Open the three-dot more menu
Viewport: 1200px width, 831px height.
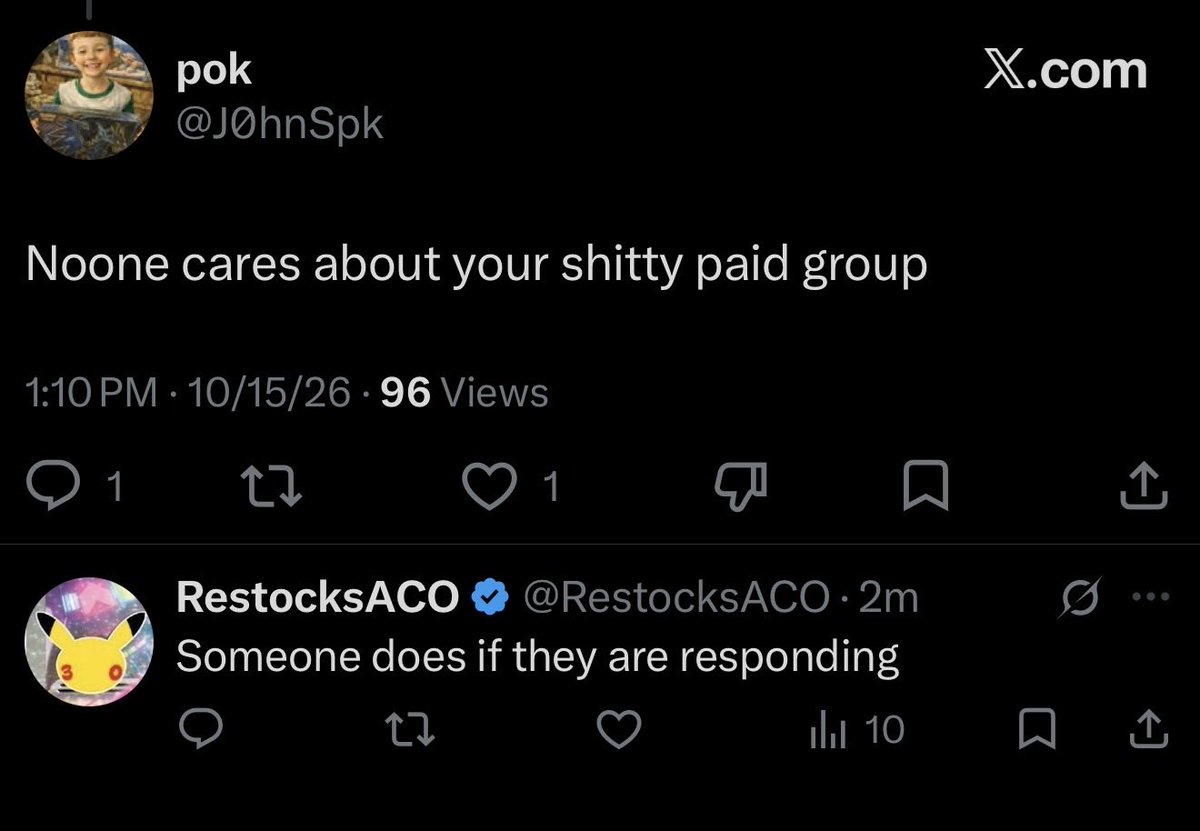point(1148,599)
